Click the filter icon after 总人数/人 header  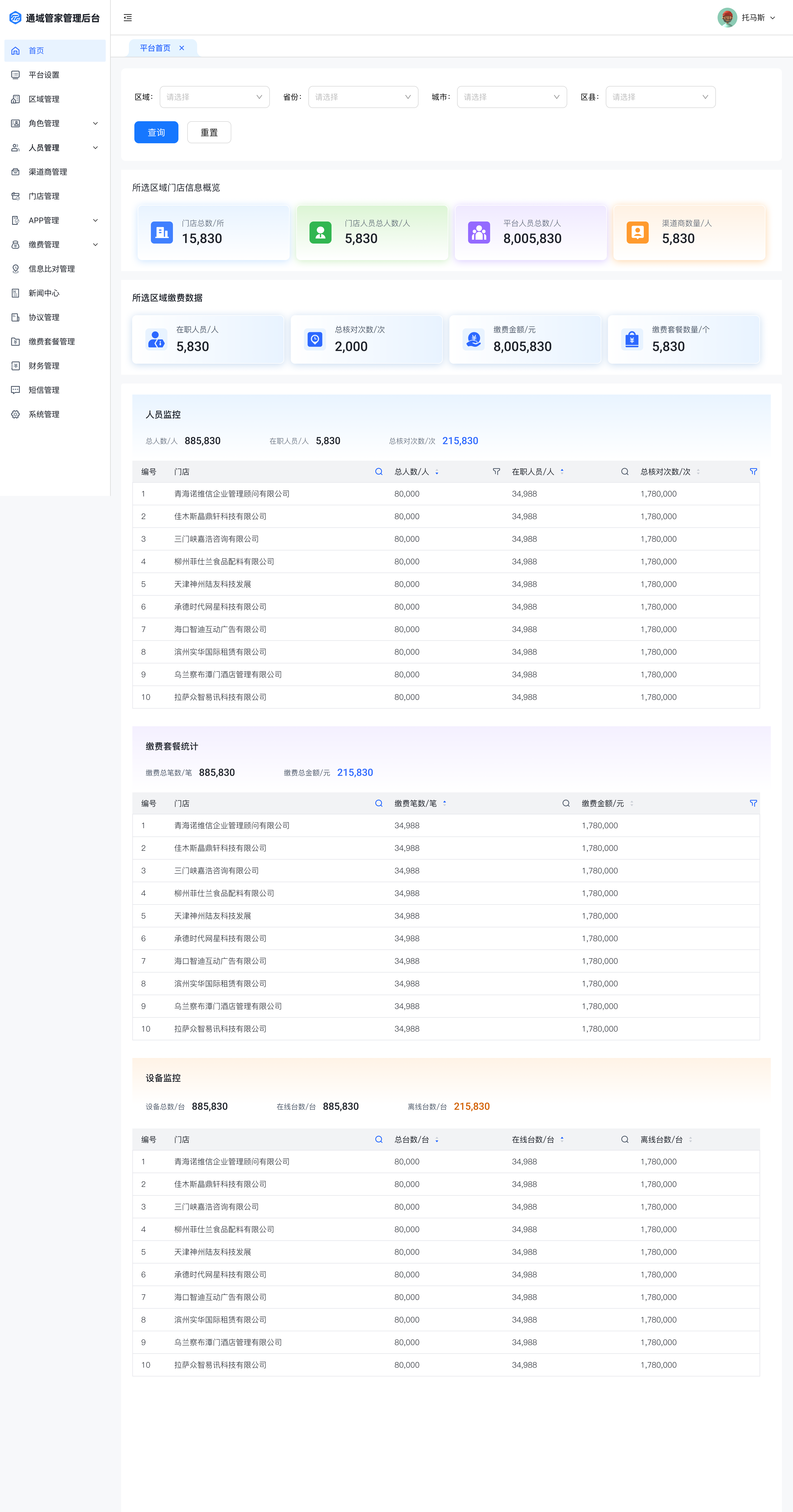coord(496,471)
